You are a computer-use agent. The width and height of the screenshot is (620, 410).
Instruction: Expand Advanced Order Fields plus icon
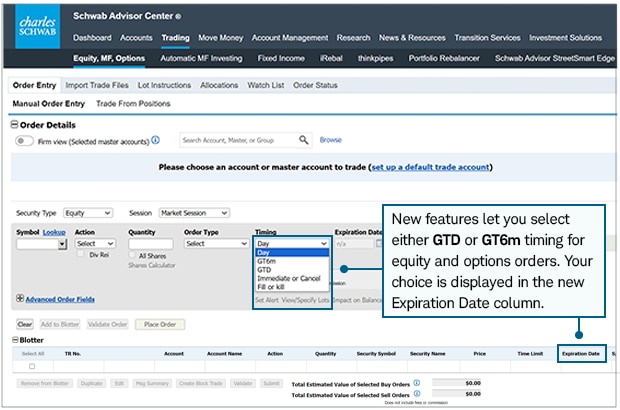coord(20,298)
